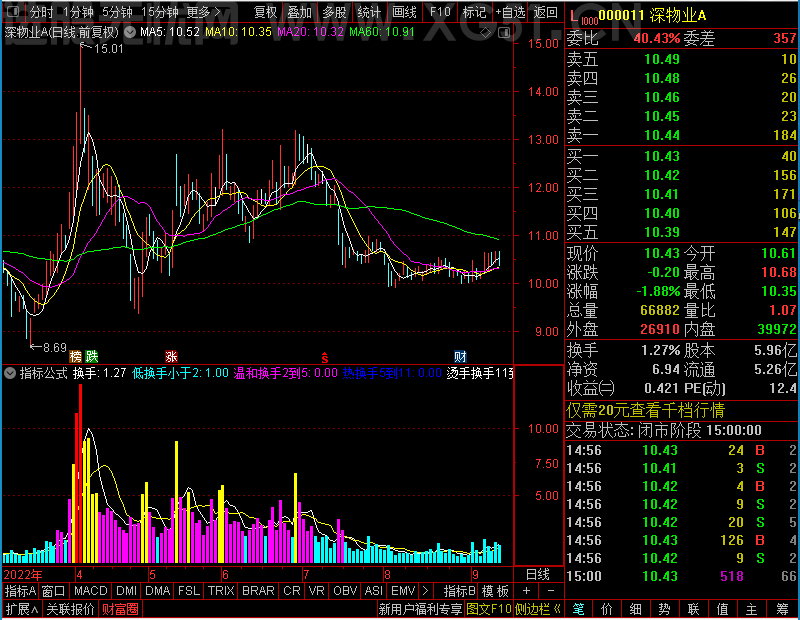Open the 复权 adjustment option
The width and height of the screenshot is (800, 620).
265,12
